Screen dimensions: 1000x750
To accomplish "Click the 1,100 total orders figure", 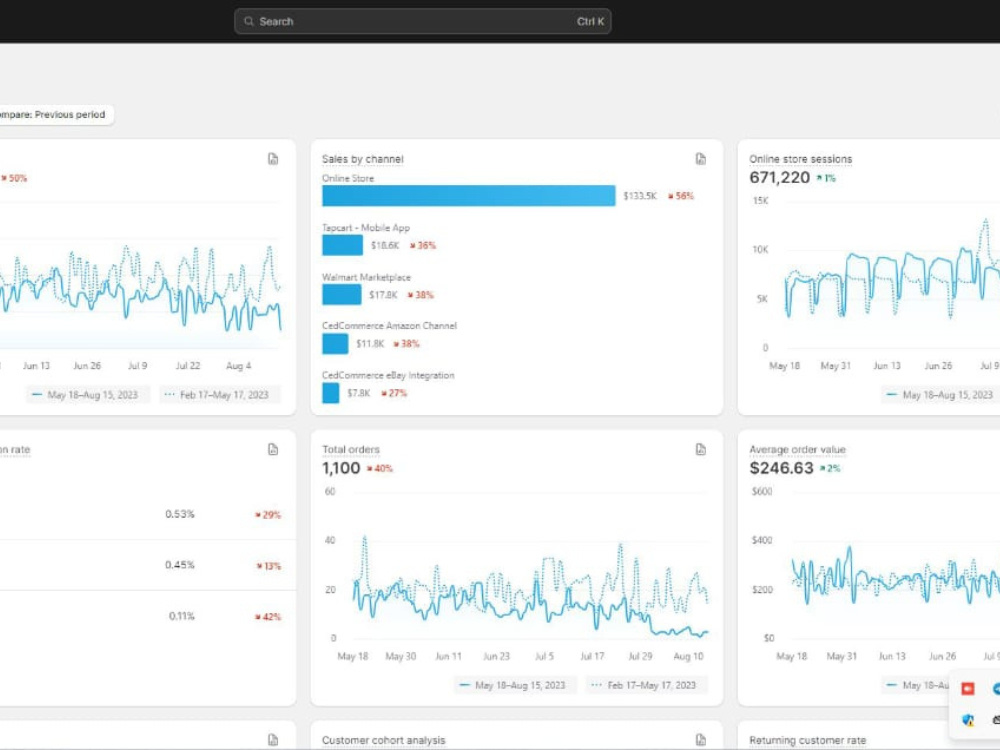I will point(341,468).
